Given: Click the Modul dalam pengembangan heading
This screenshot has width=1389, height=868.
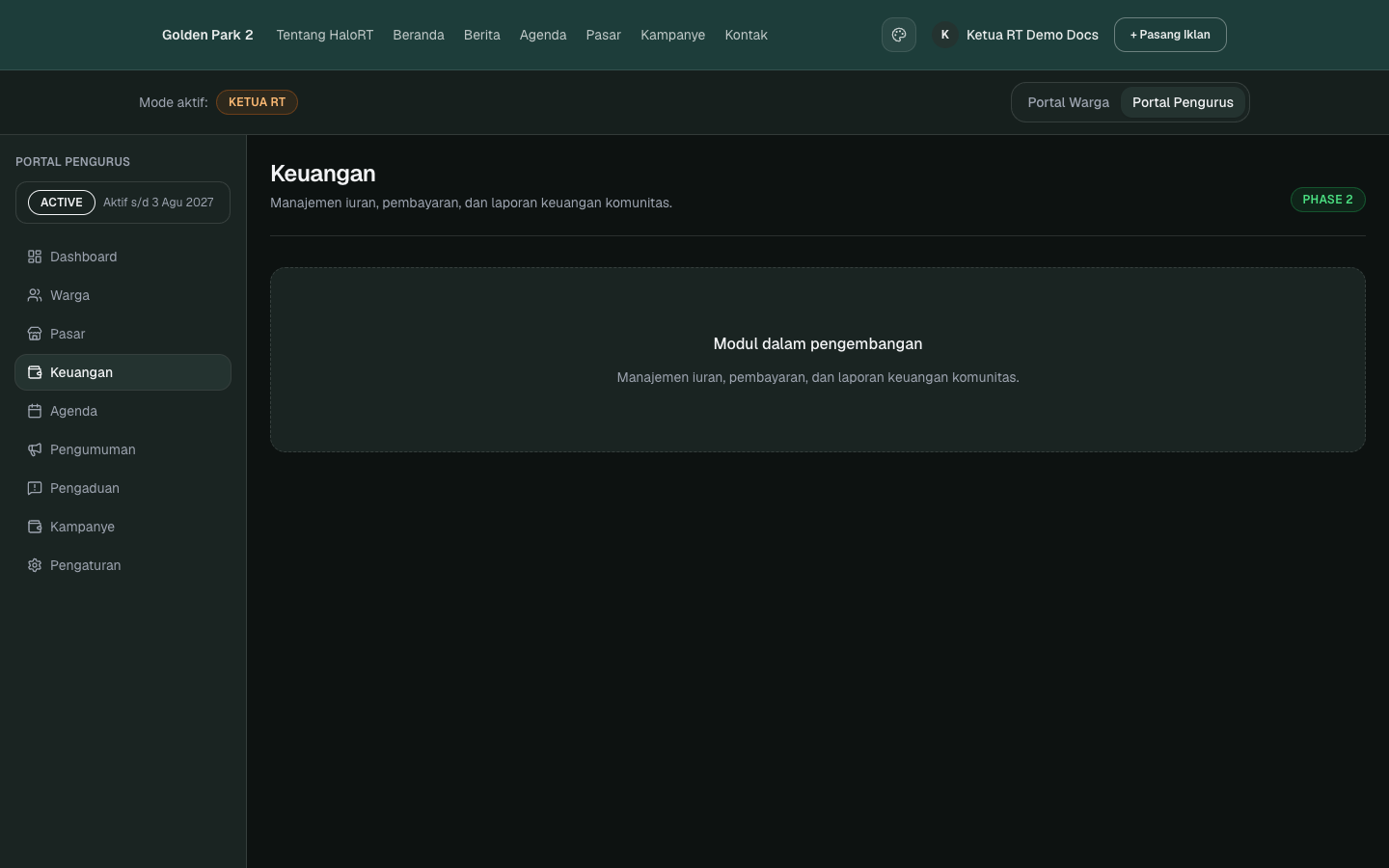Looking at the screenshot, I should (818, 344).
